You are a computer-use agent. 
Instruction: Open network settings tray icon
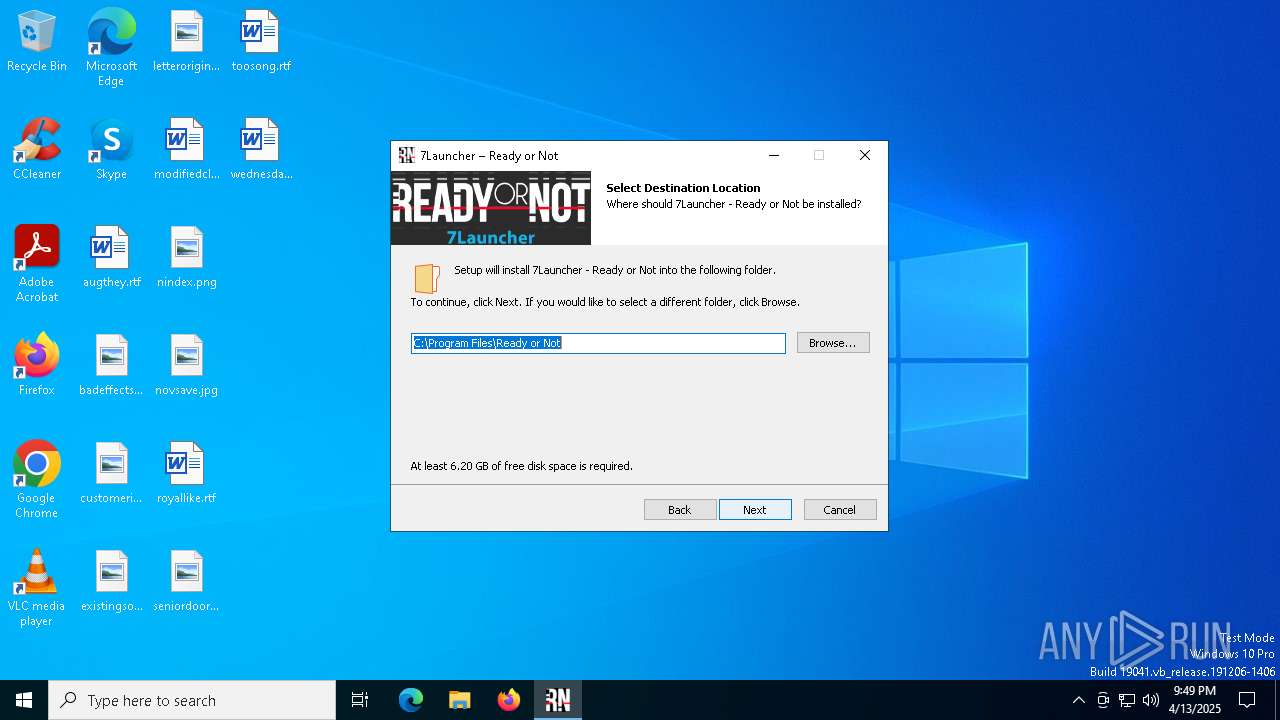click(x=1127, y=700)
